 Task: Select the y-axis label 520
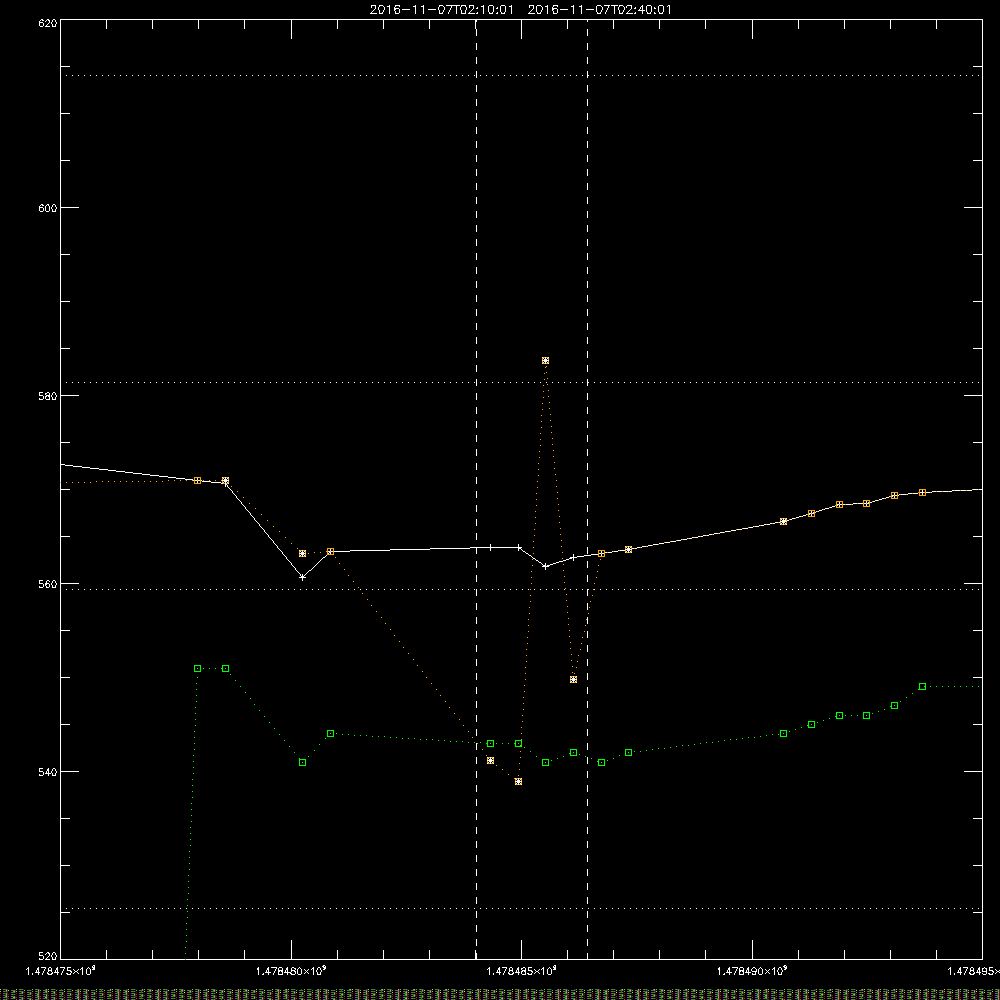(x=48, y=956)
